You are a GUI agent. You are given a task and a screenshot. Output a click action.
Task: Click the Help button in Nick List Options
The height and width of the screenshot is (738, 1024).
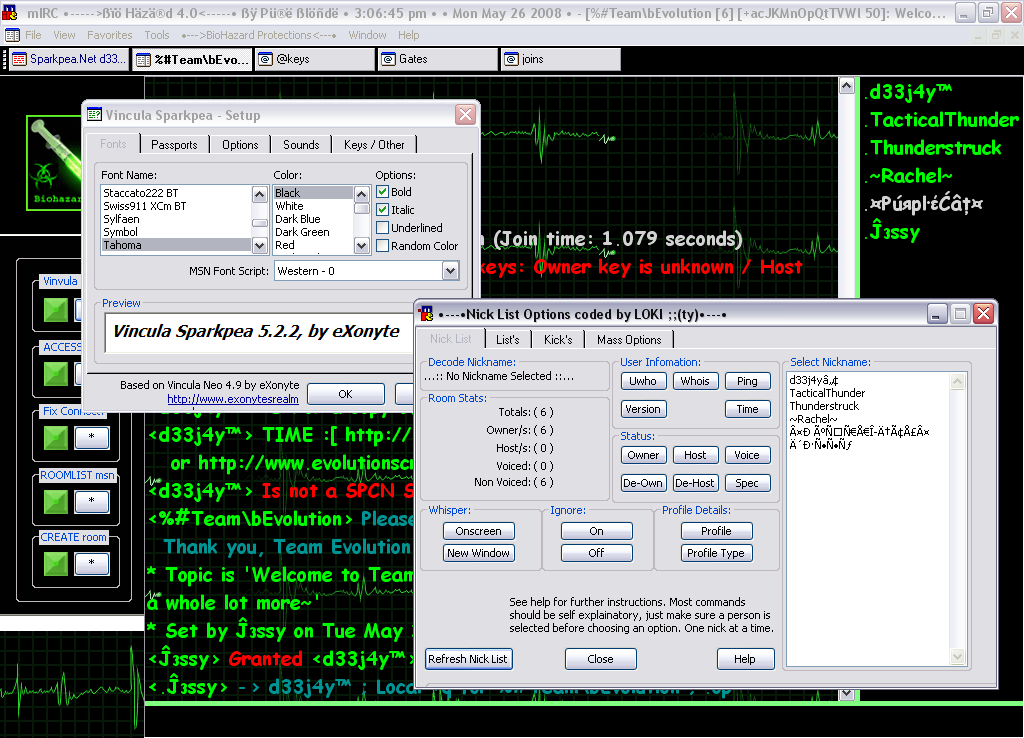[x=745, y=659]
